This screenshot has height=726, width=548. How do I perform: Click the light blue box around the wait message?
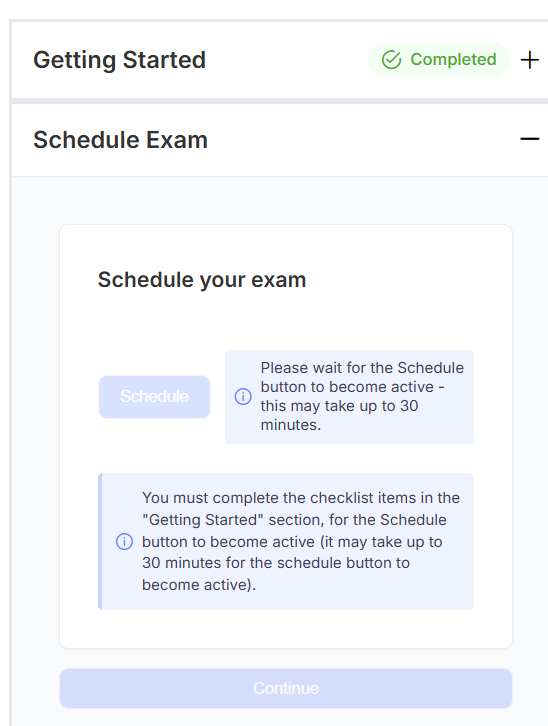tap(349, 397)
